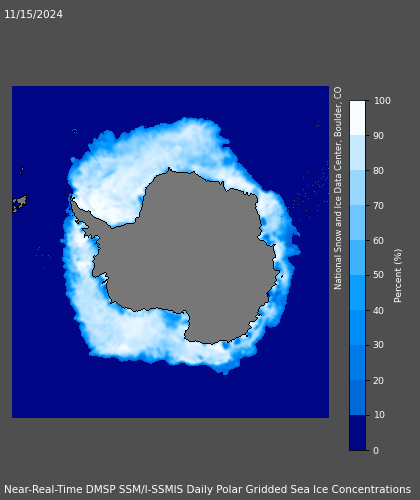Select the 40-50 percent colorbar band
Screen dimensions: 420x500
click(357, 293)
